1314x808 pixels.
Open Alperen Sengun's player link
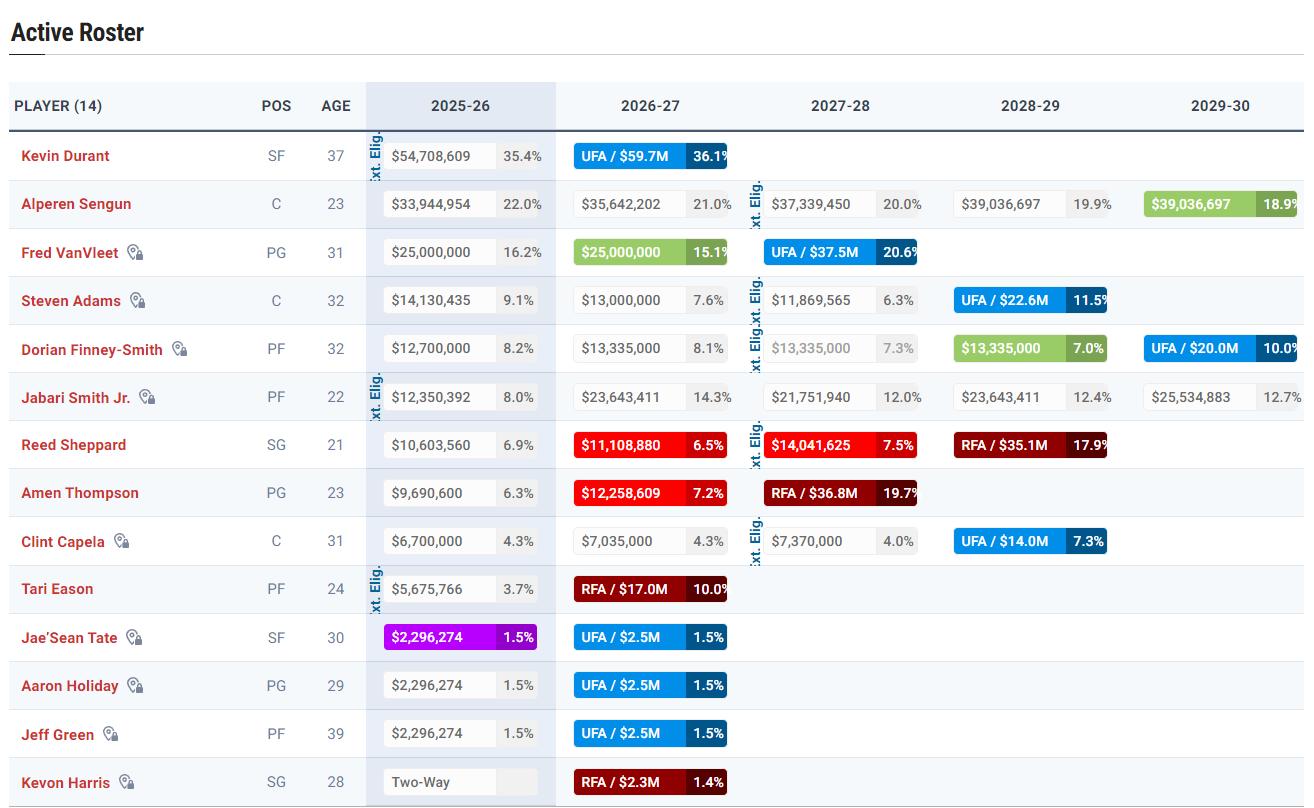pos(76,204)
